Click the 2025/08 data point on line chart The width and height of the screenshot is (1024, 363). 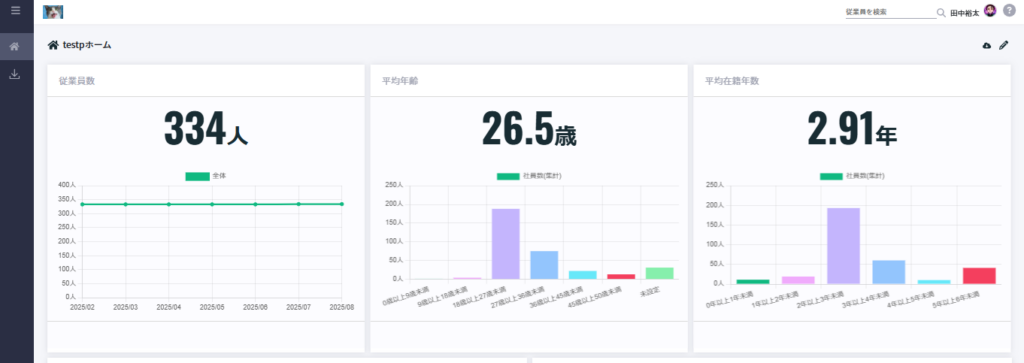click(342, 204)
